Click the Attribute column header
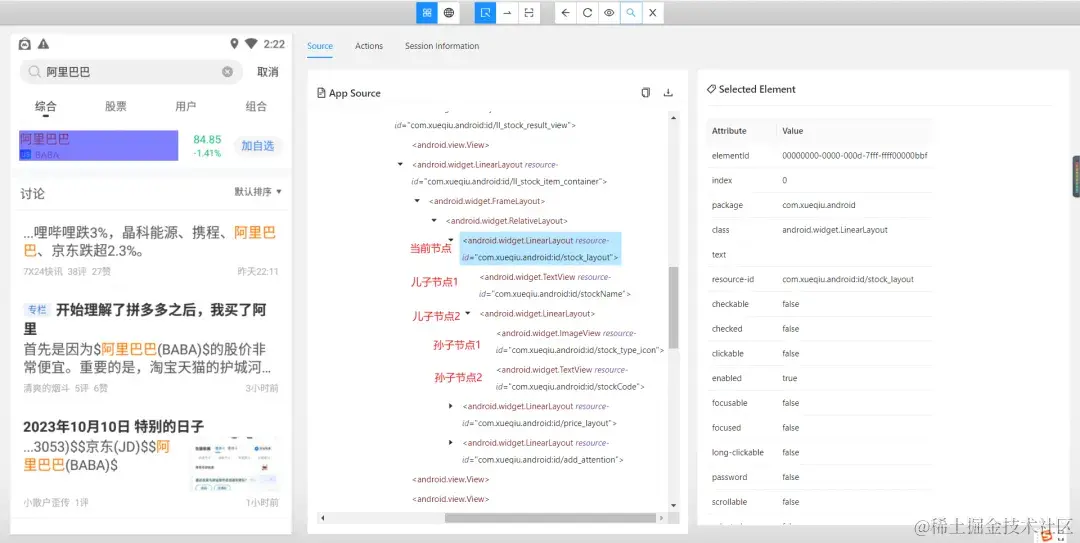The image size is (1080, 543). (x=729, y=130)
